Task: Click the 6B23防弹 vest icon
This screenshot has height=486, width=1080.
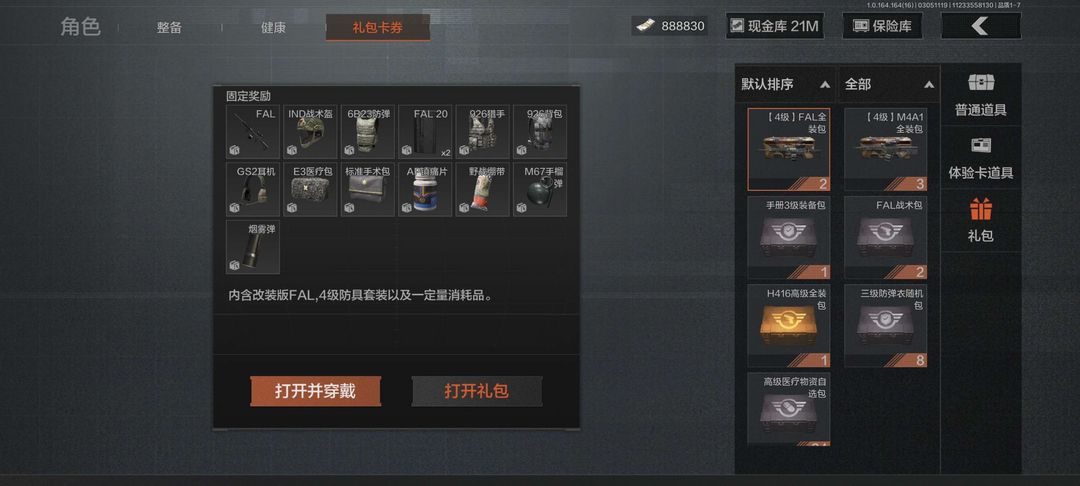Action: click(x=368, y=131)
